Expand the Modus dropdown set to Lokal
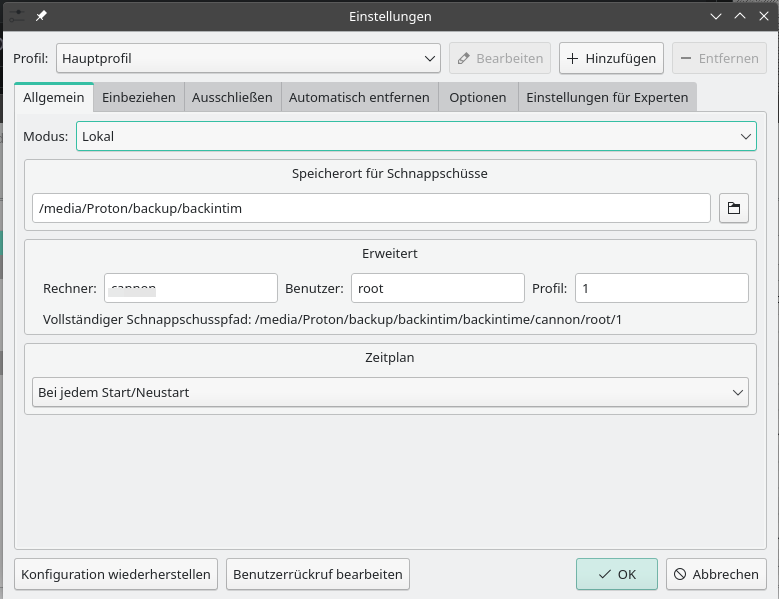This screenshot has width=779, height=599. pos(415,136)
